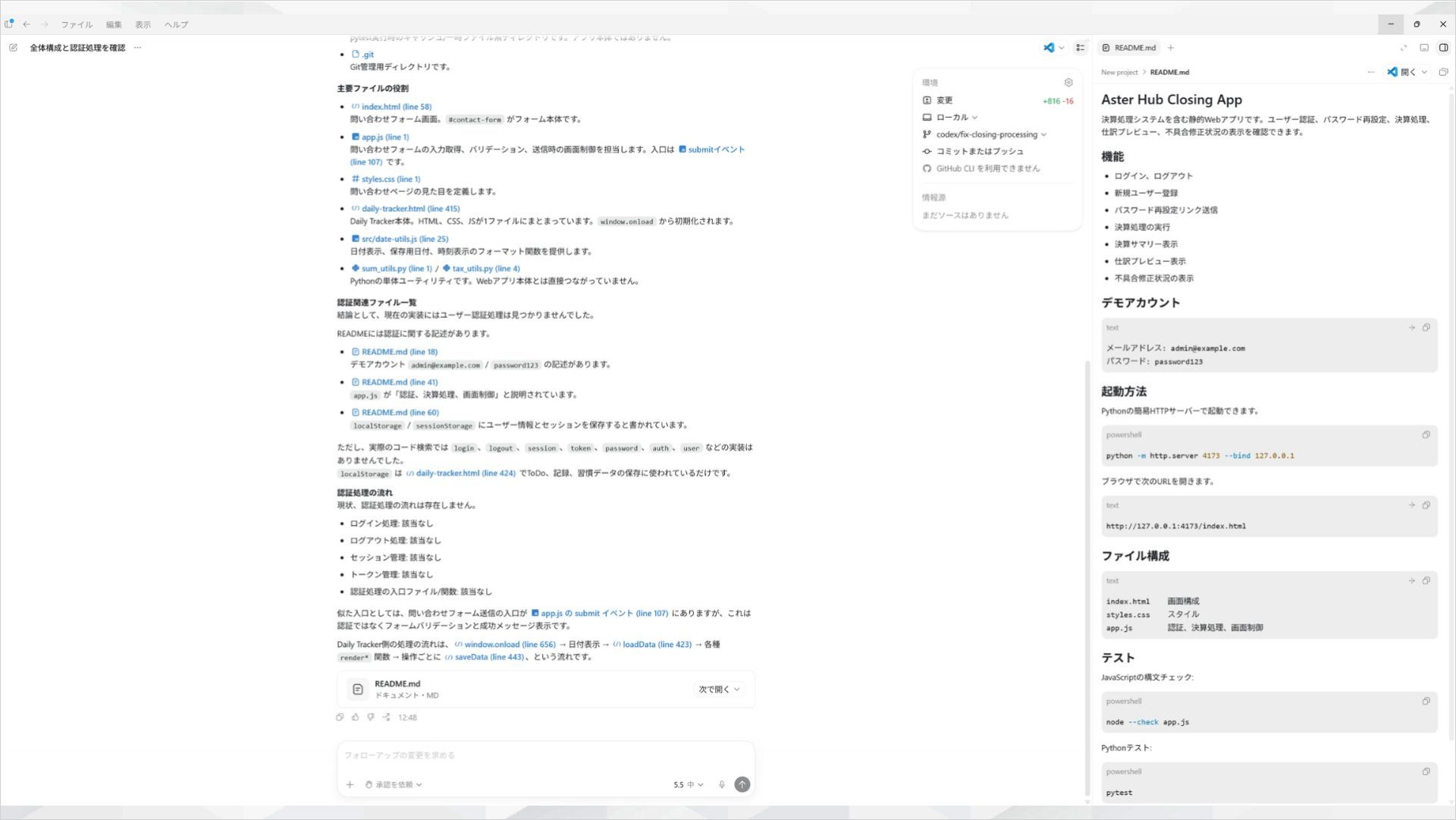Image resolution: width=1456 pixels, height=820 pixels.
Task: Toggle the bottom panel layout icon
Action: click(x=1424, y=48)
